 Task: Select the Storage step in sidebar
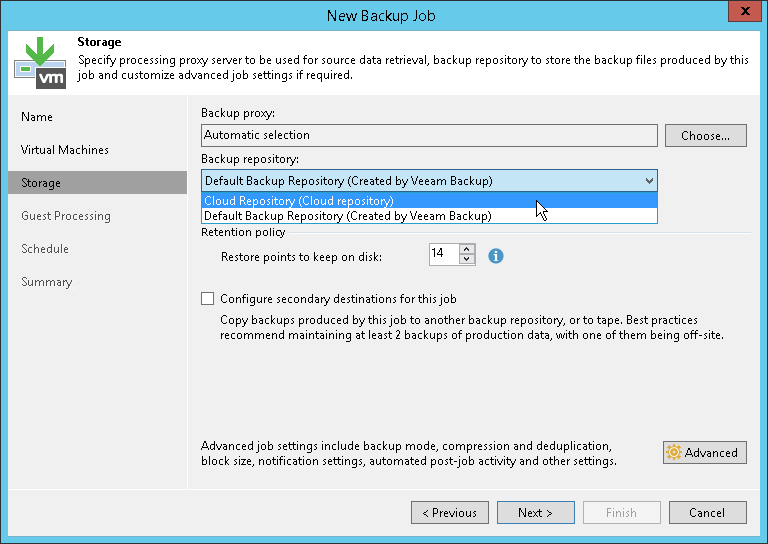coord(41,183)
